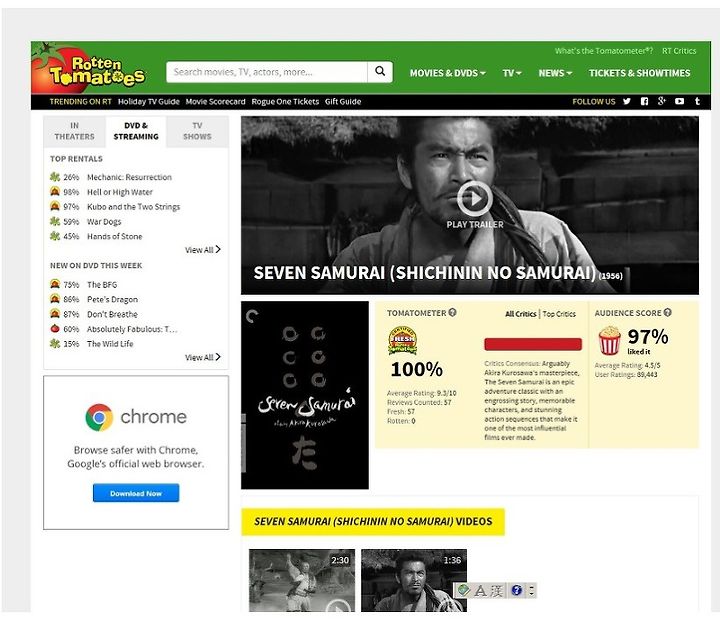Open Rotten Tomatoes Tumblr icon

697,101
